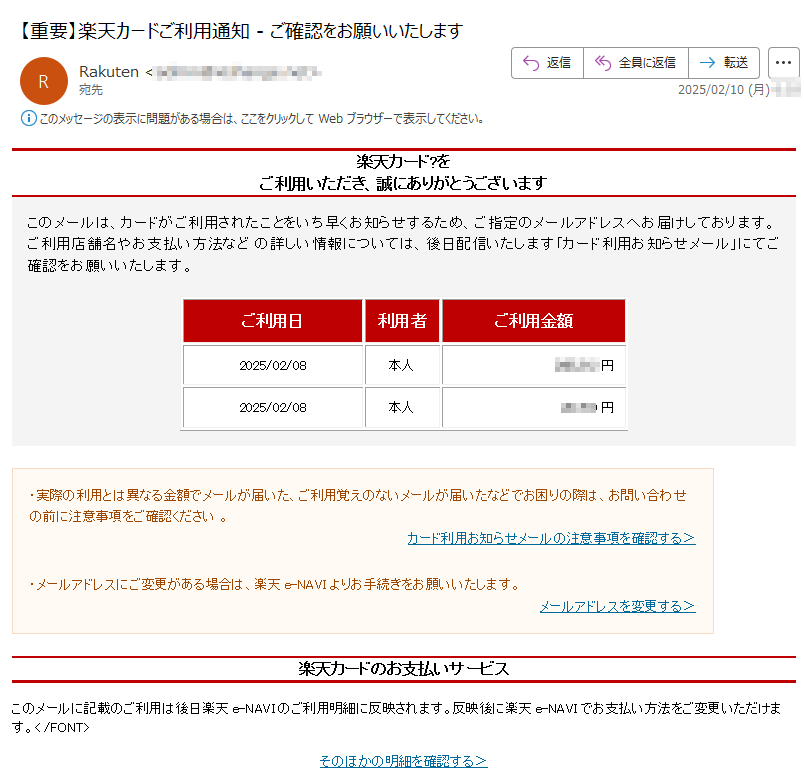Open the メールアドレスを変更する link
Image resolution: width=804 pixels, height=775 pixels.
(x=617, y=606)
